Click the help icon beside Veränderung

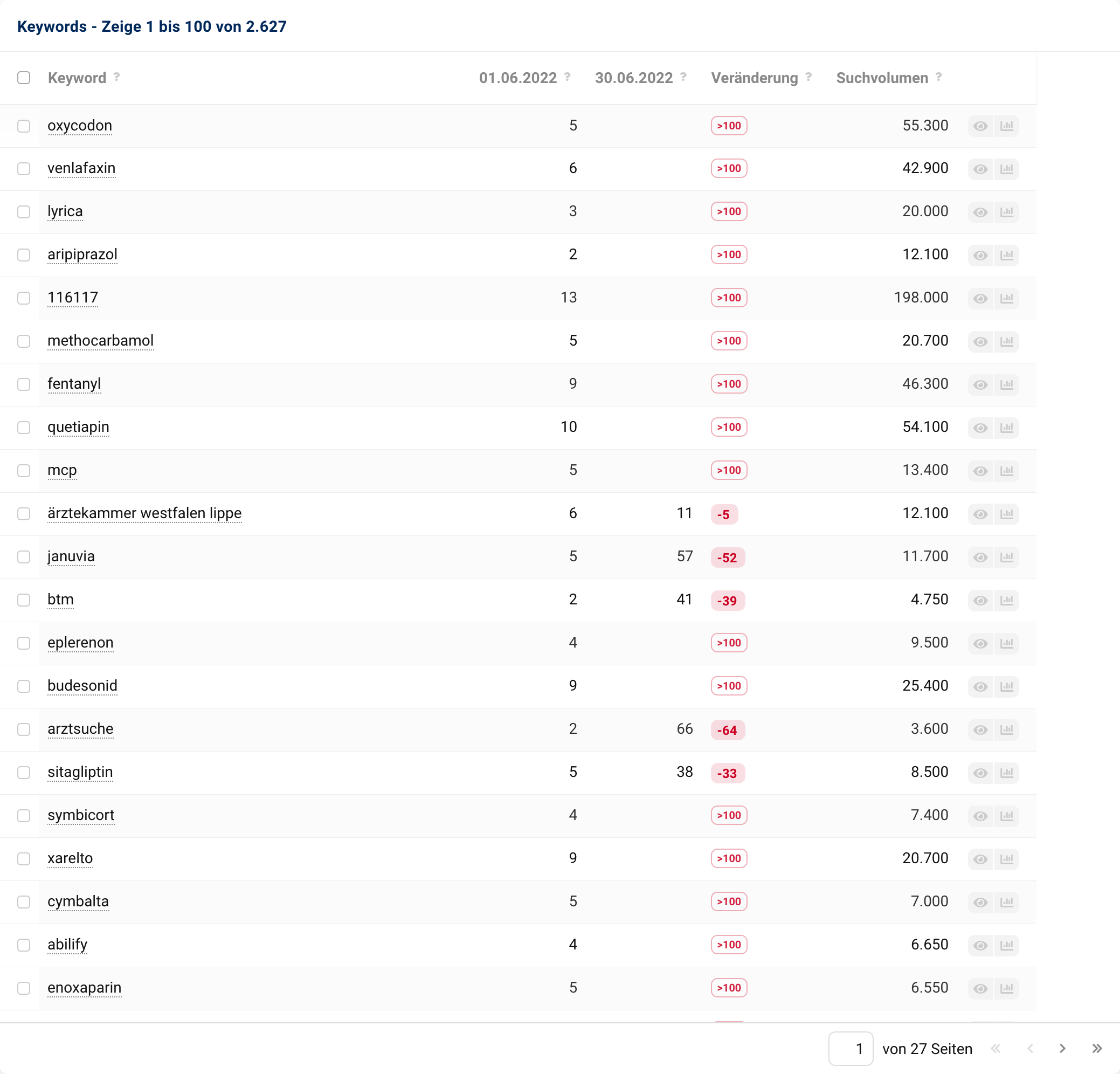808,77
